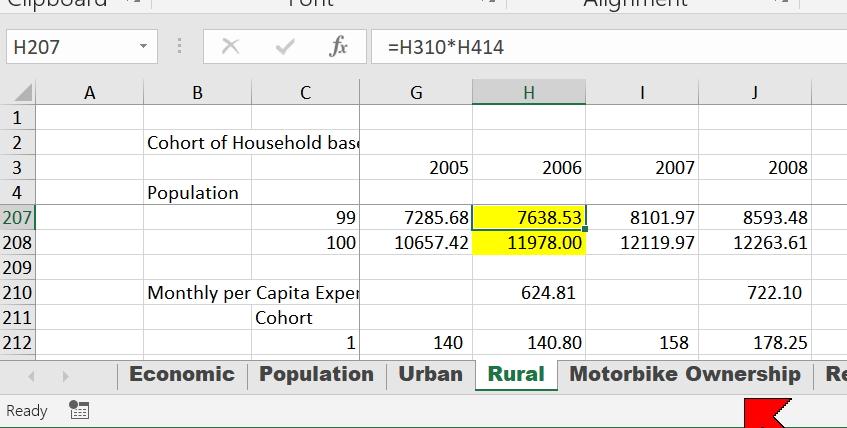Select cell containing 722.10
The height and width of the screenshot is (428, 847).
coord(755,292)
